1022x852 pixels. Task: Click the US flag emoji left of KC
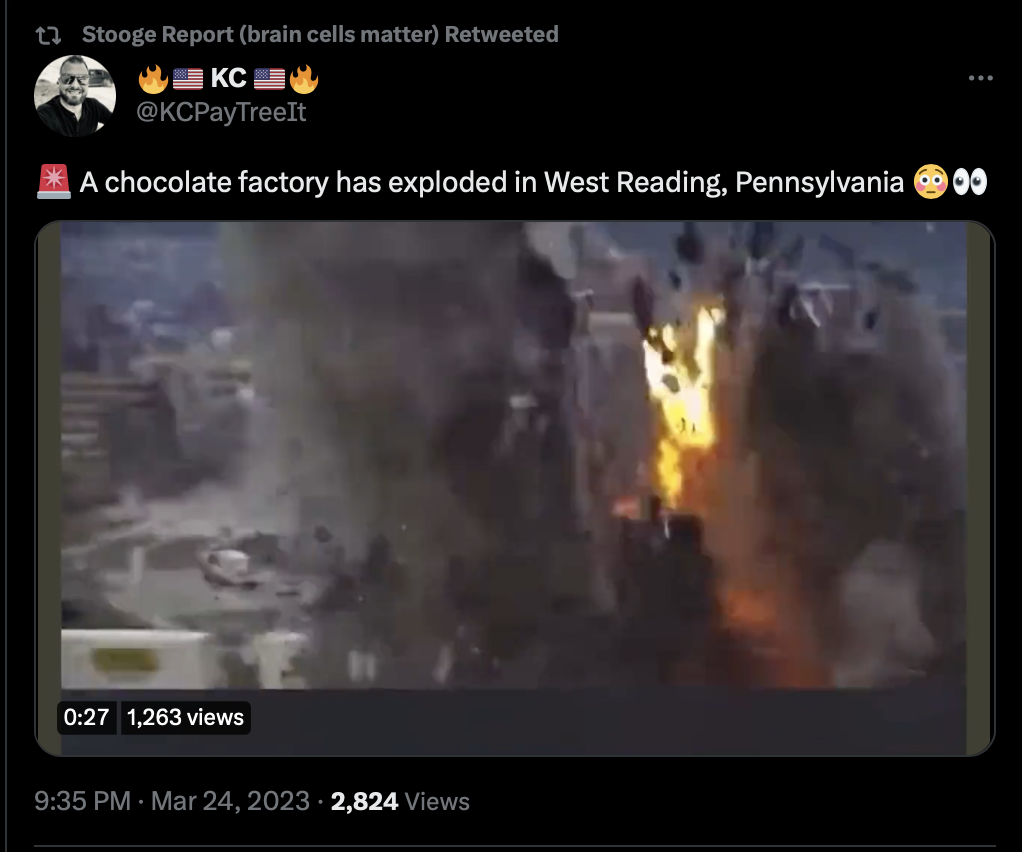point(188,79)
